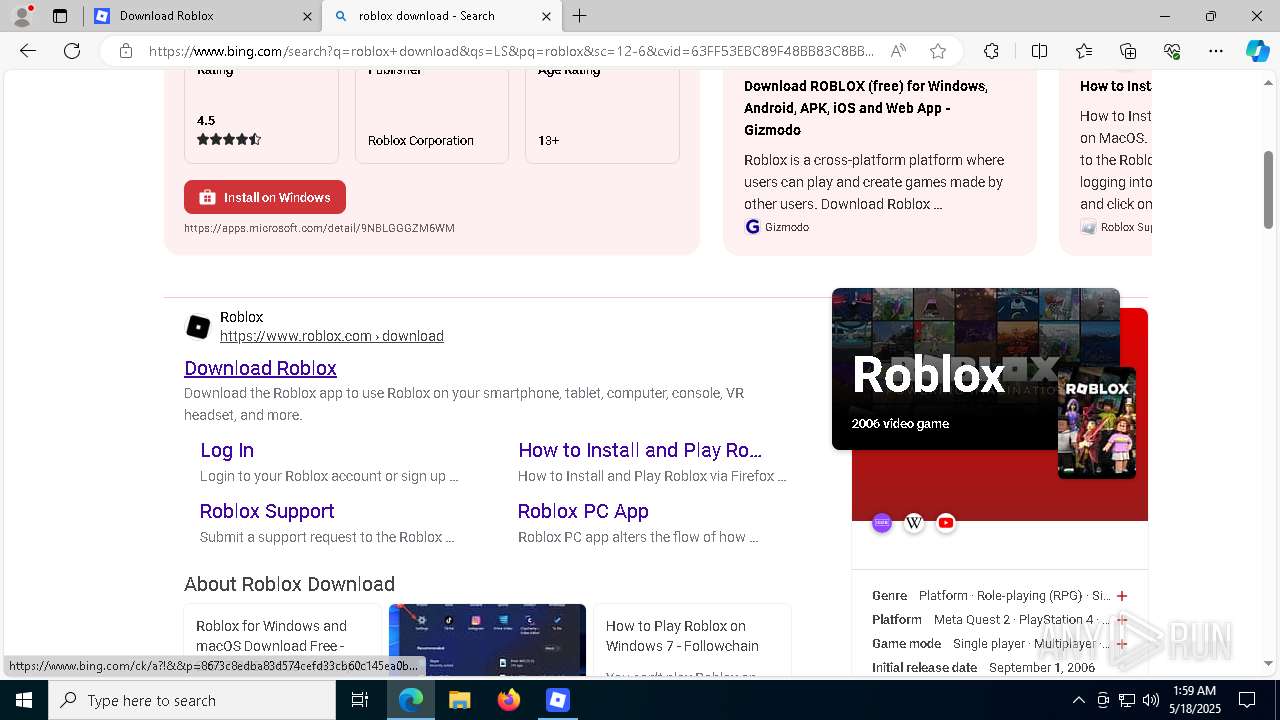Open the Roblox PC App sitelink
The width and height of the screenshot is (1280, 720).
(x=583, y=511)
